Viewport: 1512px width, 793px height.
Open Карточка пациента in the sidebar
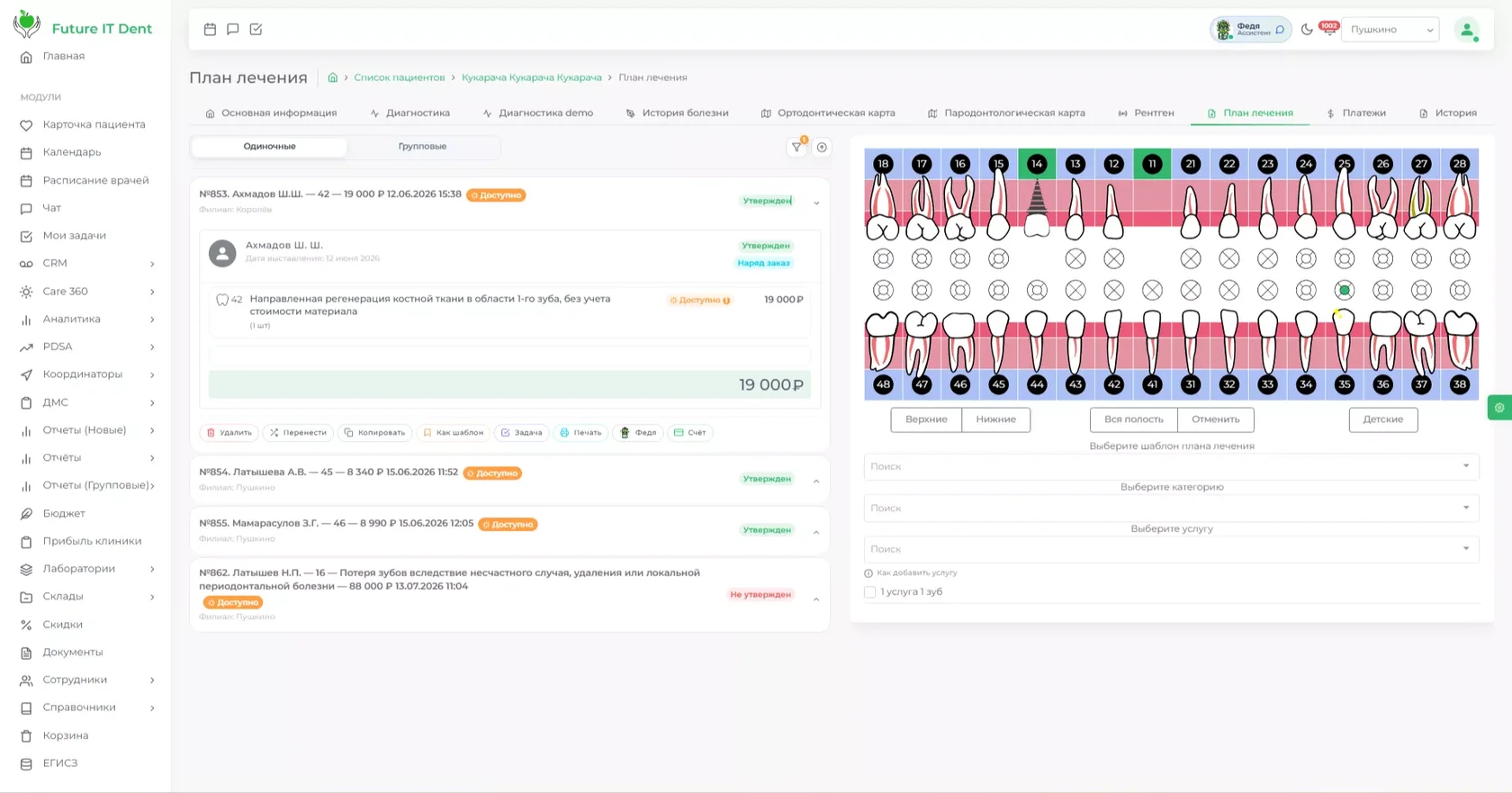(94, 125)
